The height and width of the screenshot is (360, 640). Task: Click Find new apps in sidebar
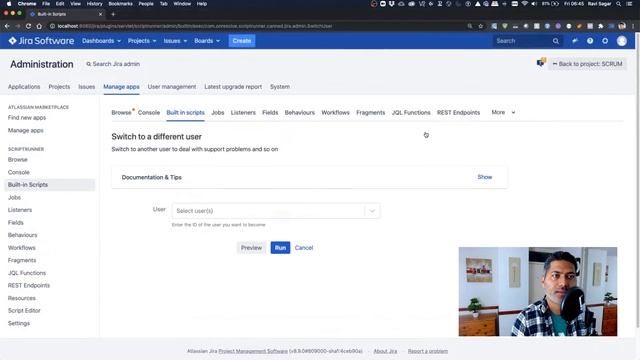[27, 118]
